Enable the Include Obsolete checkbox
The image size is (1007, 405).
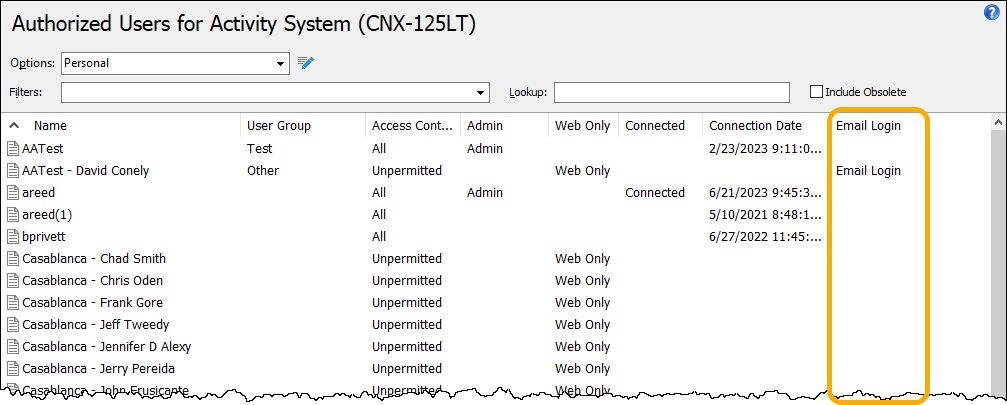(816, 92)
